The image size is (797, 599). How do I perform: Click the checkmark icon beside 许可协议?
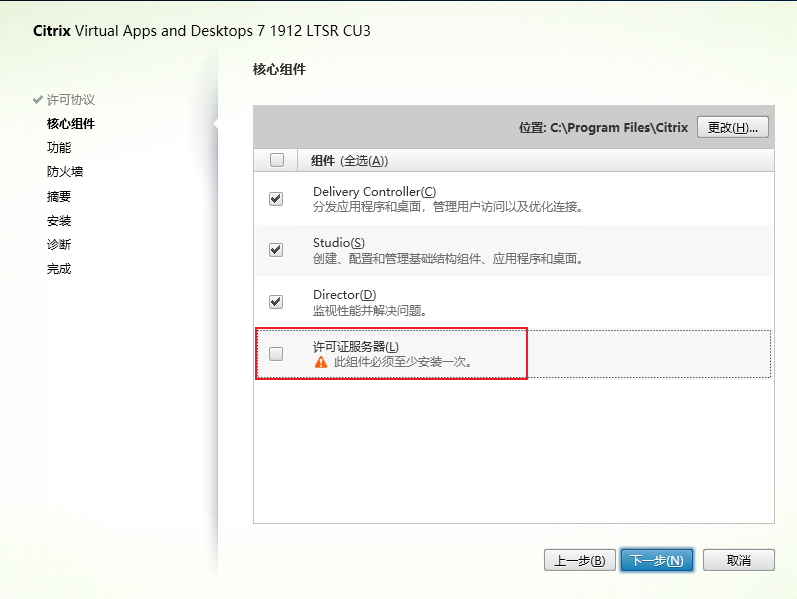tap(38, 100)
